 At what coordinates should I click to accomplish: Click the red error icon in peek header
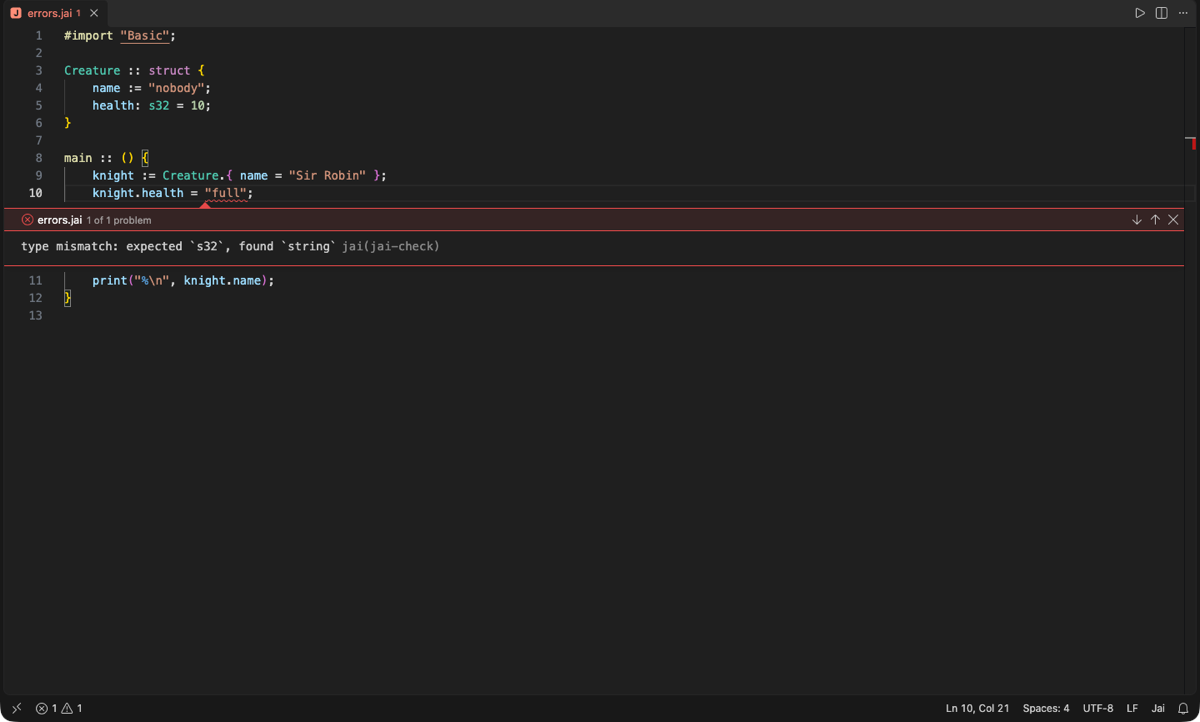pos(27,220)
